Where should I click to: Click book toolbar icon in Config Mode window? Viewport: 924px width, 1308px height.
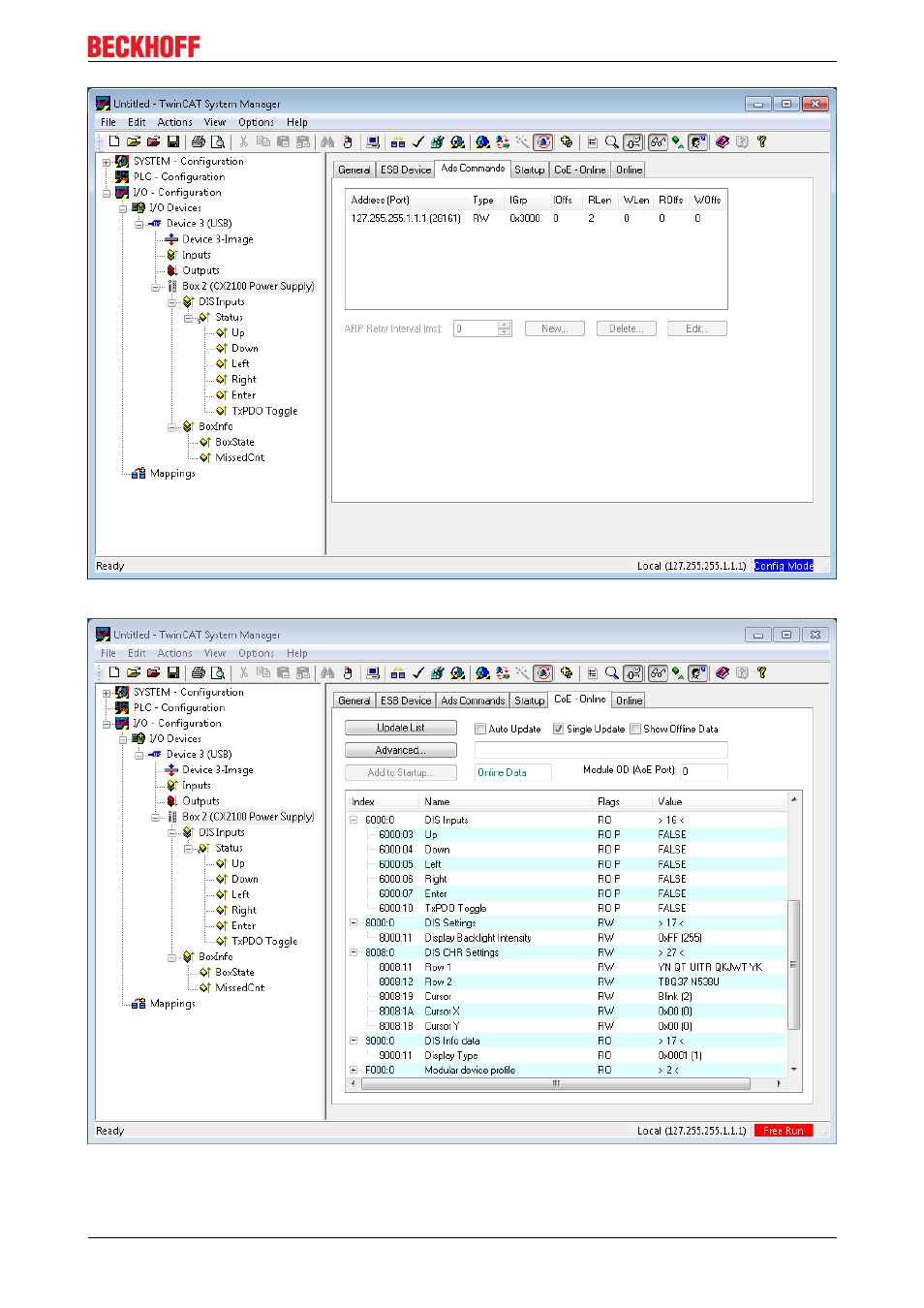723,141
